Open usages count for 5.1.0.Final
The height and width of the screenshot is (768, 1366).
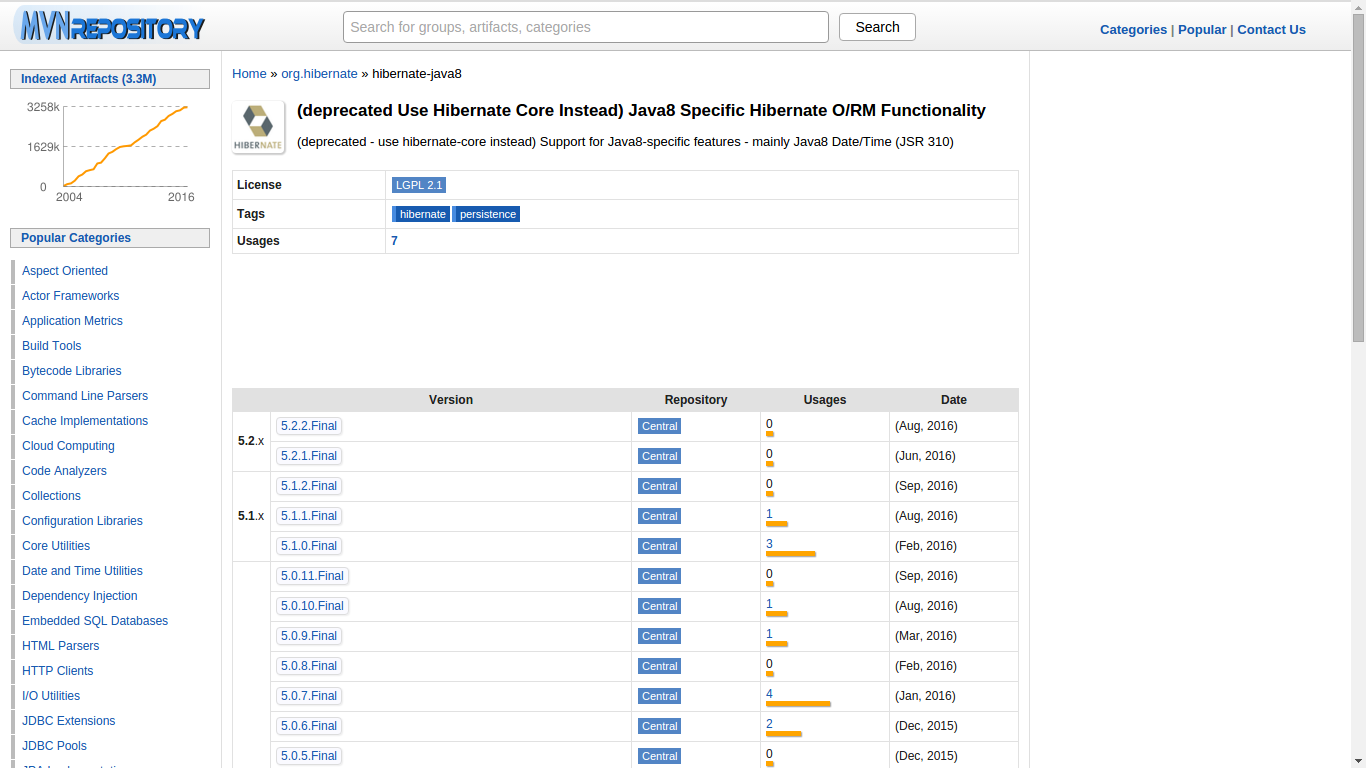pyautogui.click(x=769, y=544)
